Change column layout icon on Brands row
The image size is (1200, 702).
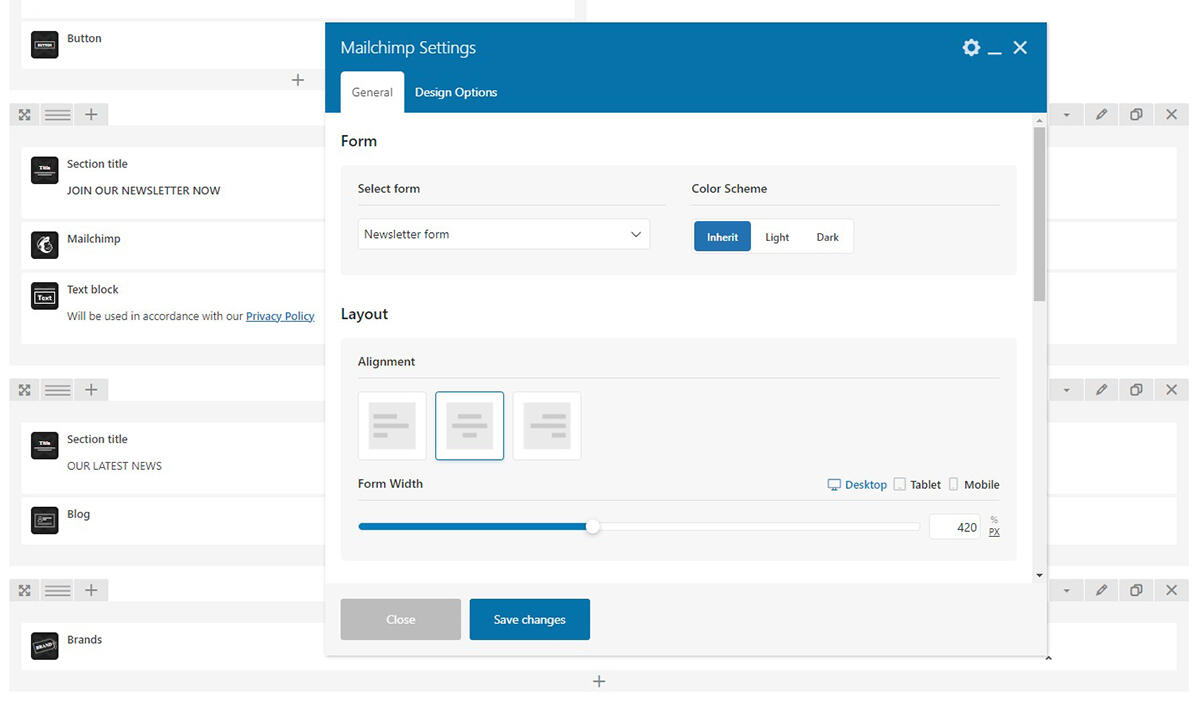(x=58, y=590)
